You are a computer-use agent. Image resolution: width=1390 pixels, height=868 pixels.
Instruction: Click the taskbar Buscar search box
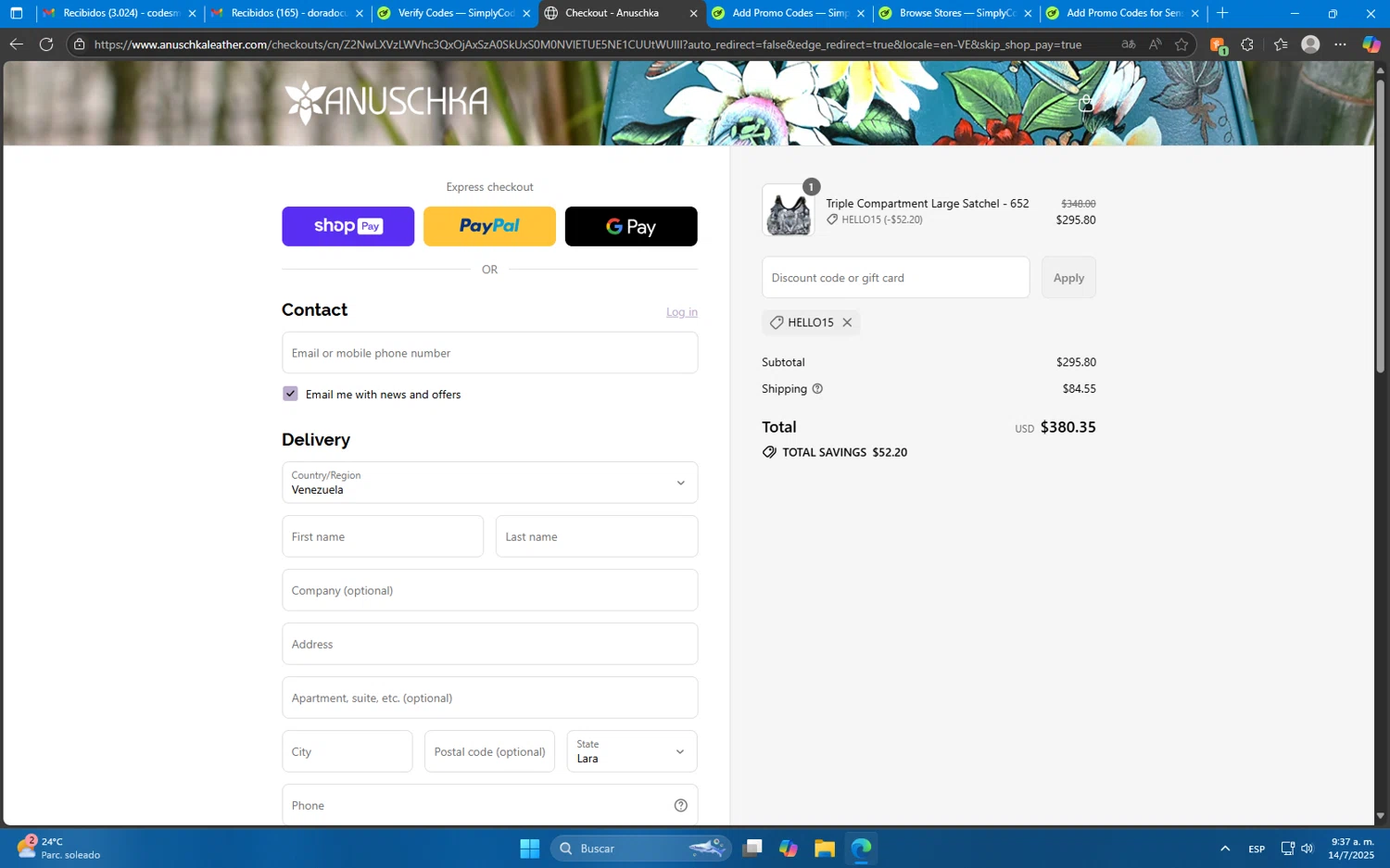[641, 849]
